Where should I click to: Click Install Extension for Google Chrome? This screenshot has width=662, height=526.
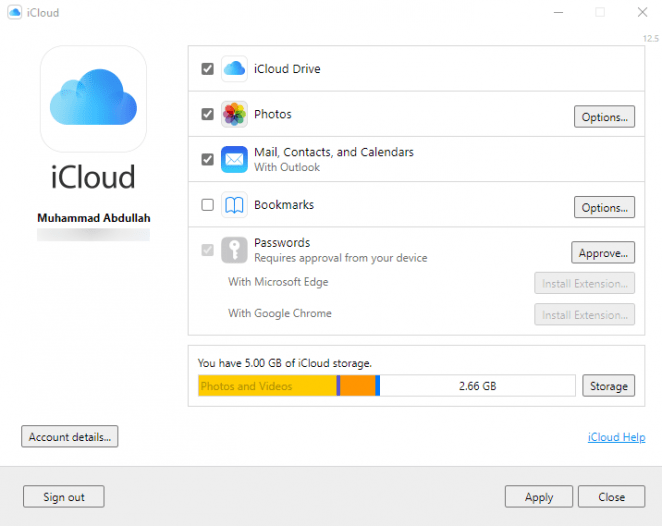point(584,315)
